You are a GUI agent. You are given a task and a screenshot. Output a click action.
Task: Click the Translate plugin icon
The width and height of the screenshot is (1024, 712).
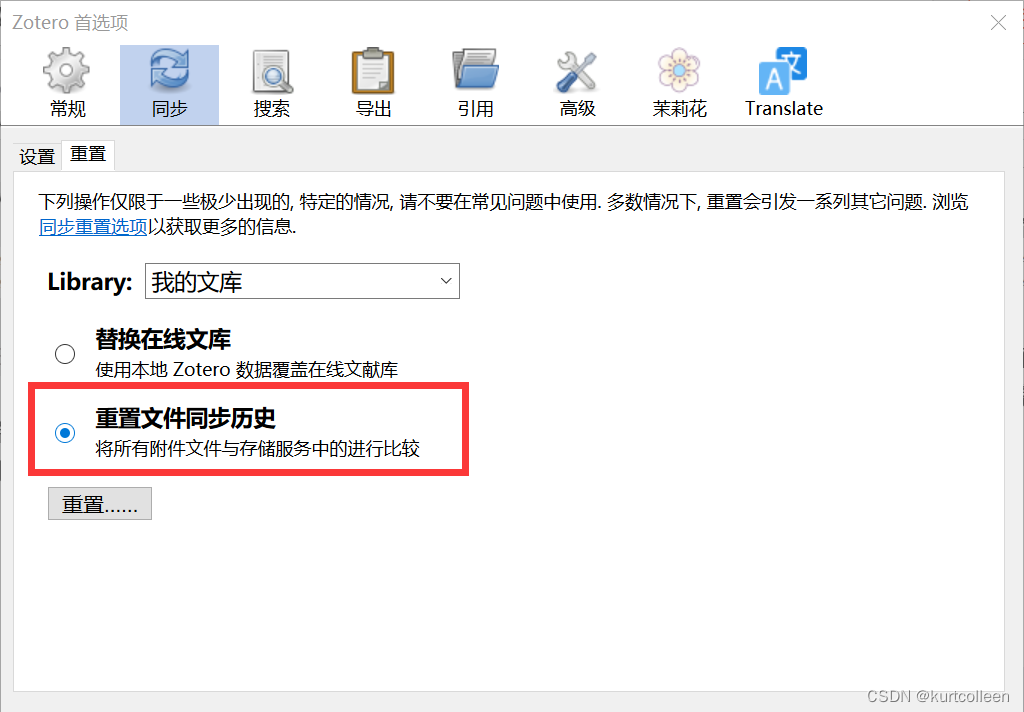[x=783, y=80]
